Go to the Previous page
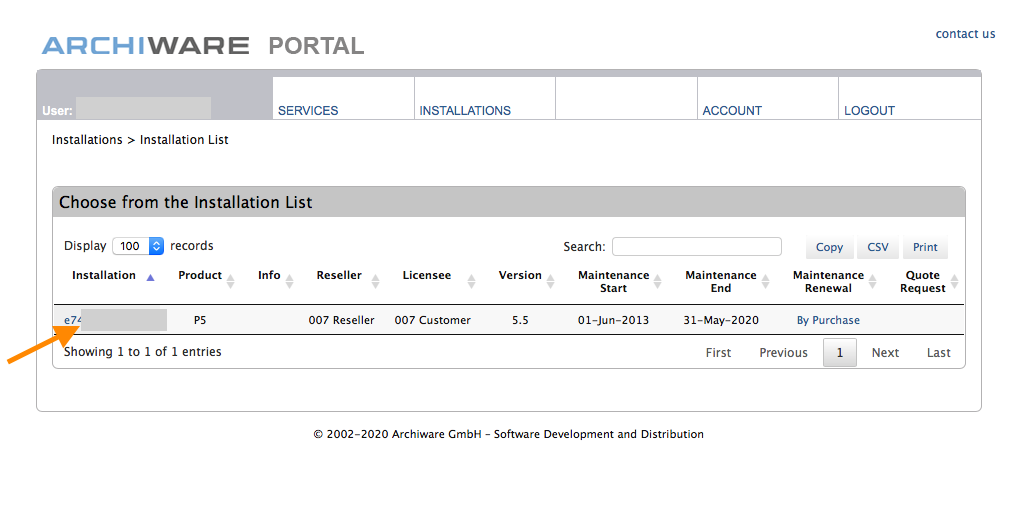The image size is (1035, 519). click(783, 353)
